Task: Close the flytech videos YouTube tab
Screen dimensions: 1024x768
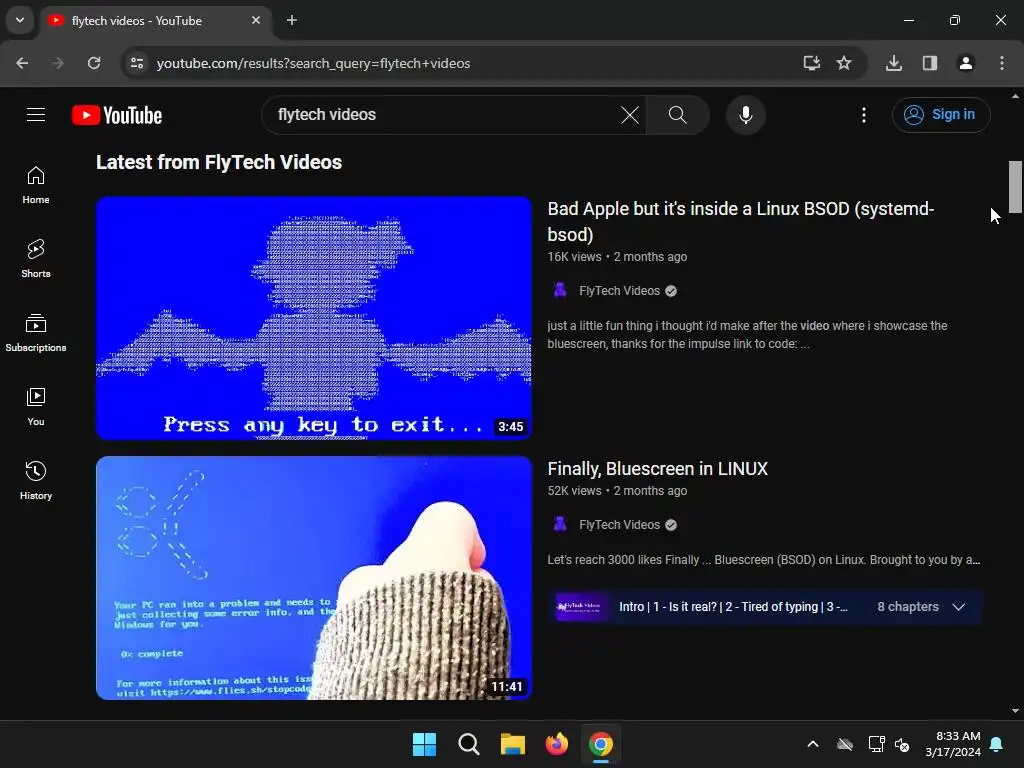Action: 256,20
